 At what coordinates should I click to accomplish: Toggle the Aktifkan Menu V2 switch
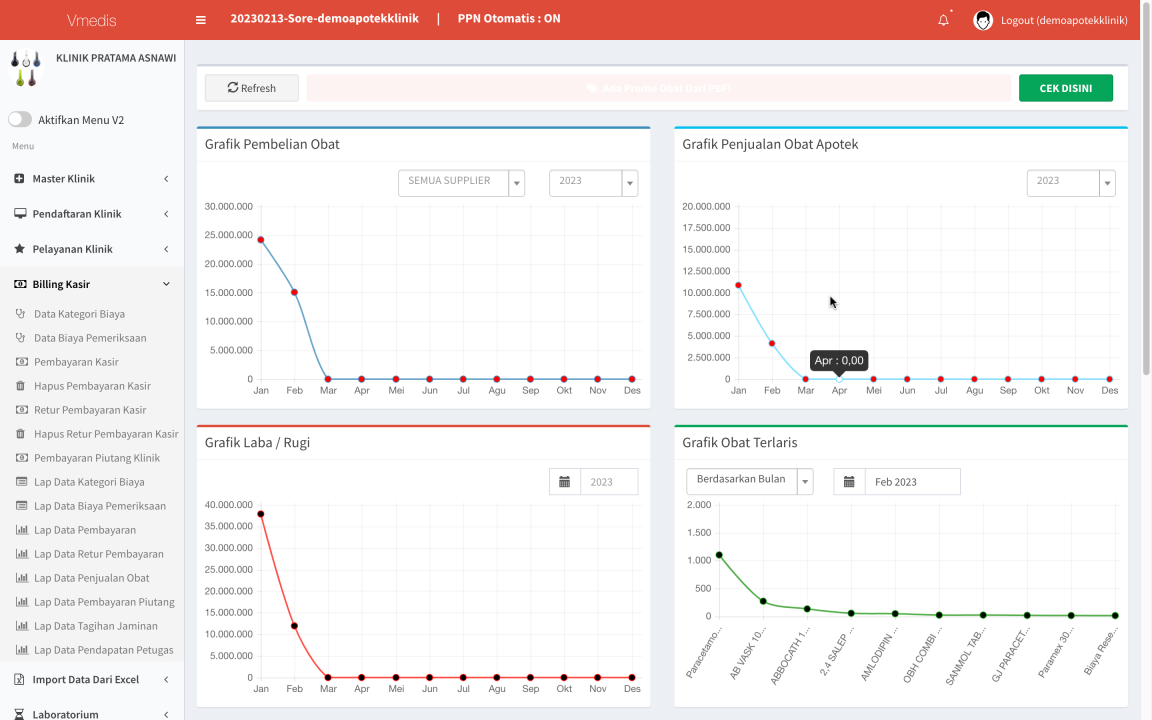(20, 119)
